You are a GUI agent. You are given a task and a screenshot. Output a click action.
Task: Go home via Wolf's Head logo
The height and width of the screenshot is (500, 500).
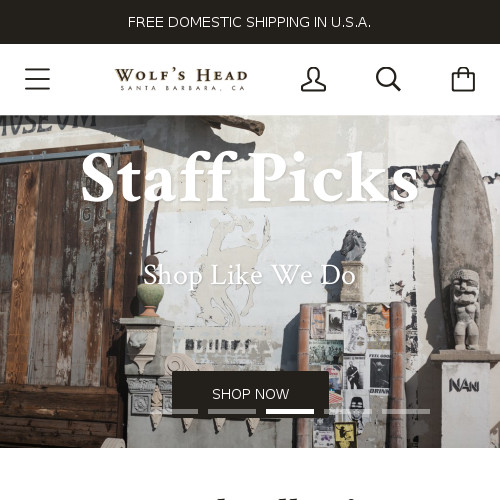click(181, 79)
